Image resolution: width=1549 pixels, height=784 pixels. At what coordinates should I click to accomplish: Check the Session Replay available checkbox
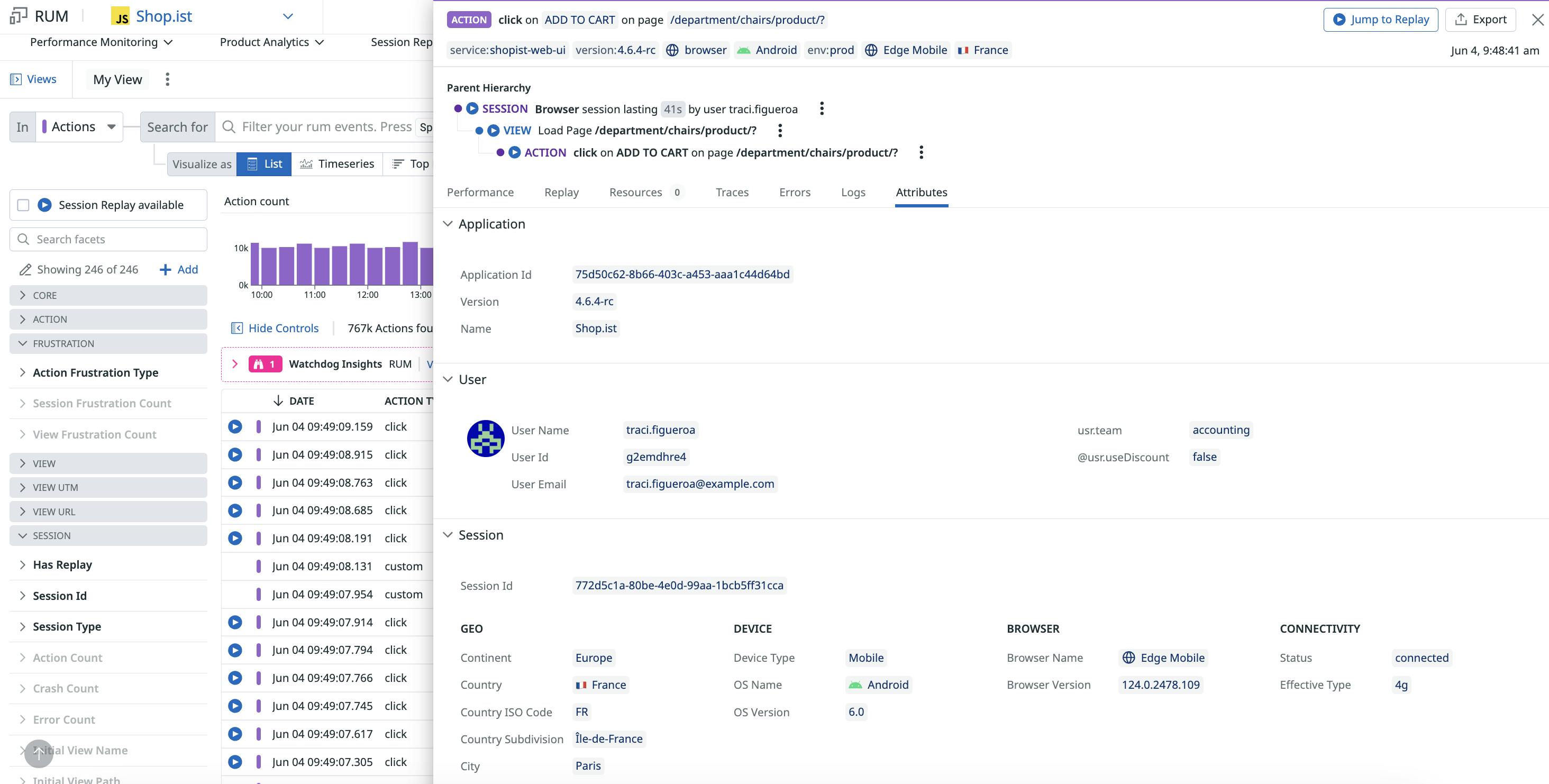coord(22,204)
